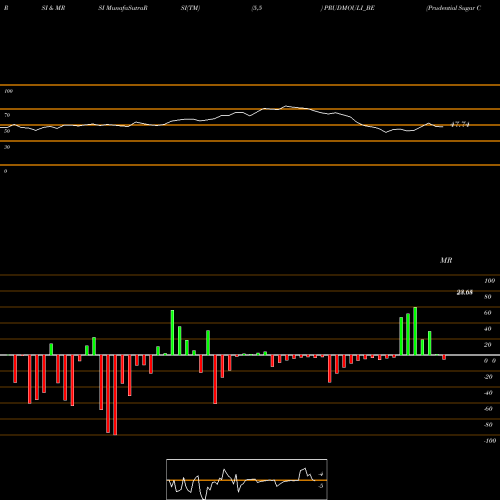Screen dimensions: 500x500
Task: Click the SI & MR header text
Action: [53, 8]
